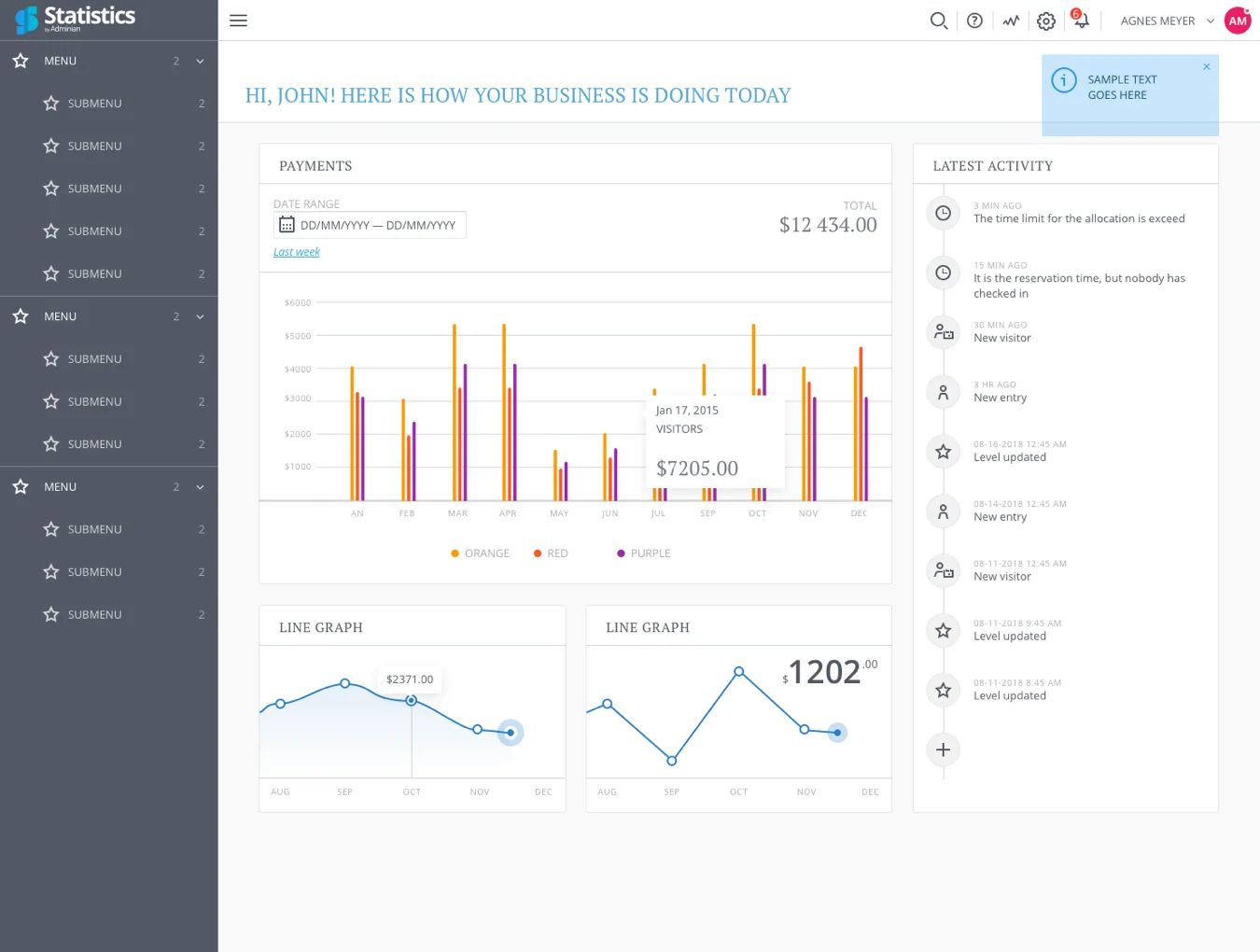Expand the Agnes Meyer user dropdown

click(1211, 21)
